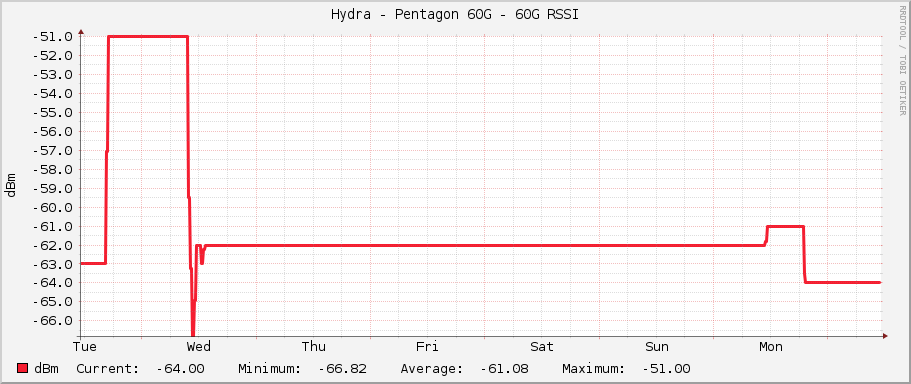Click the 'Current: -64.00' legend value

[x=140, y=369]
